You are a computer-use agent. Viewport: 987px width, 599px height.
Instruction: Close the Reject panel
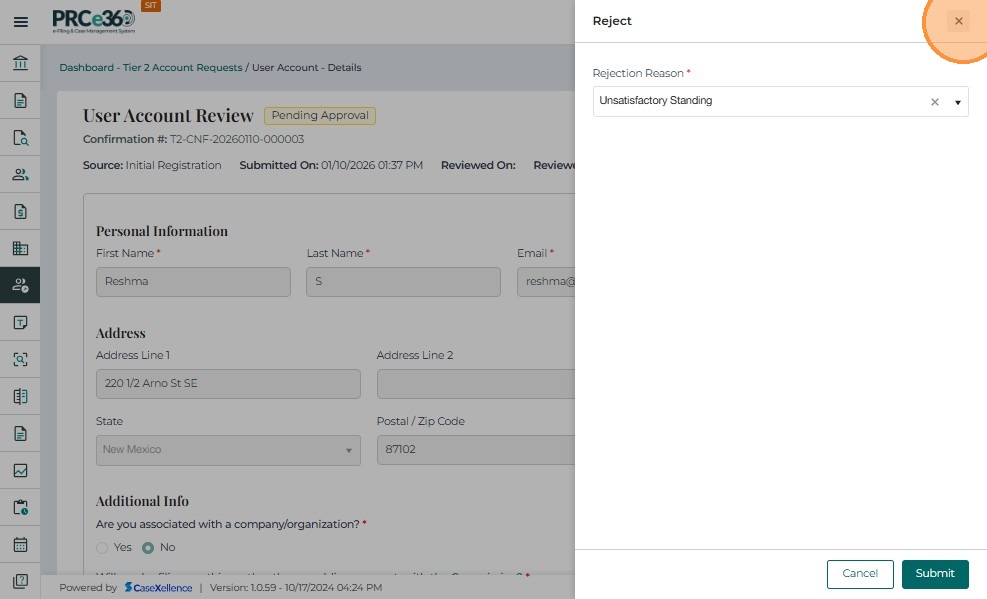tap(958, 21)
